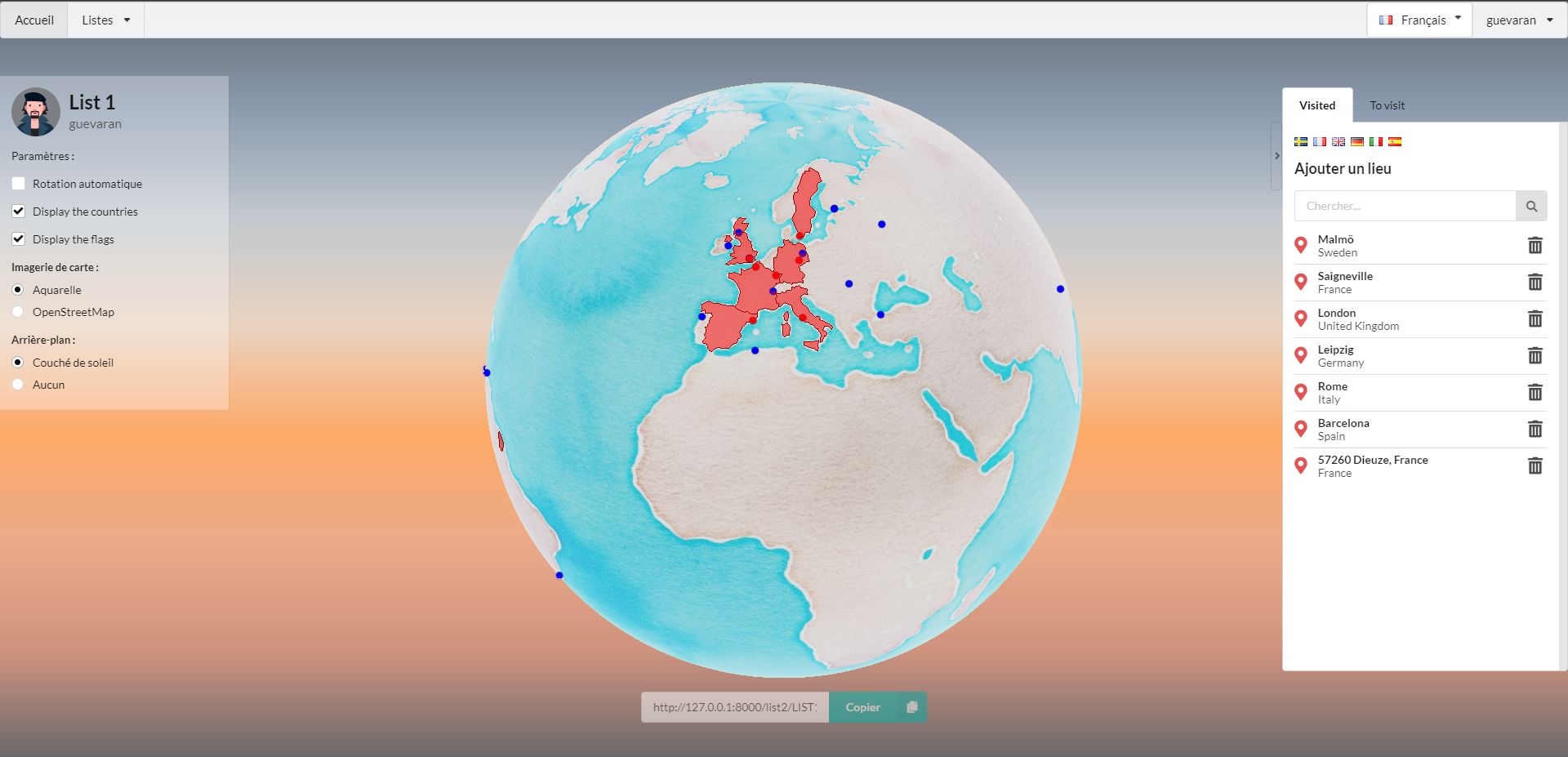Go to Accueil in navbar

coord(34,20)
